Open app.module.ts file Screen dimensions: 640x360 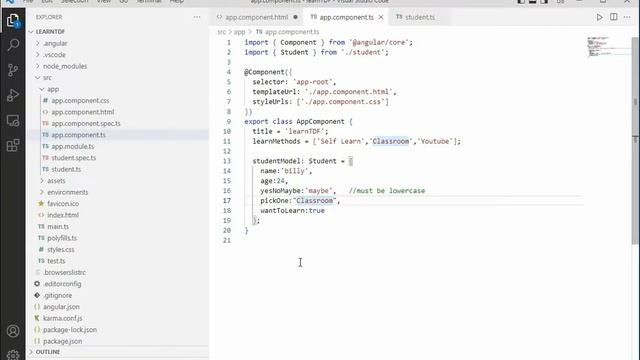[x=73, y=146]
